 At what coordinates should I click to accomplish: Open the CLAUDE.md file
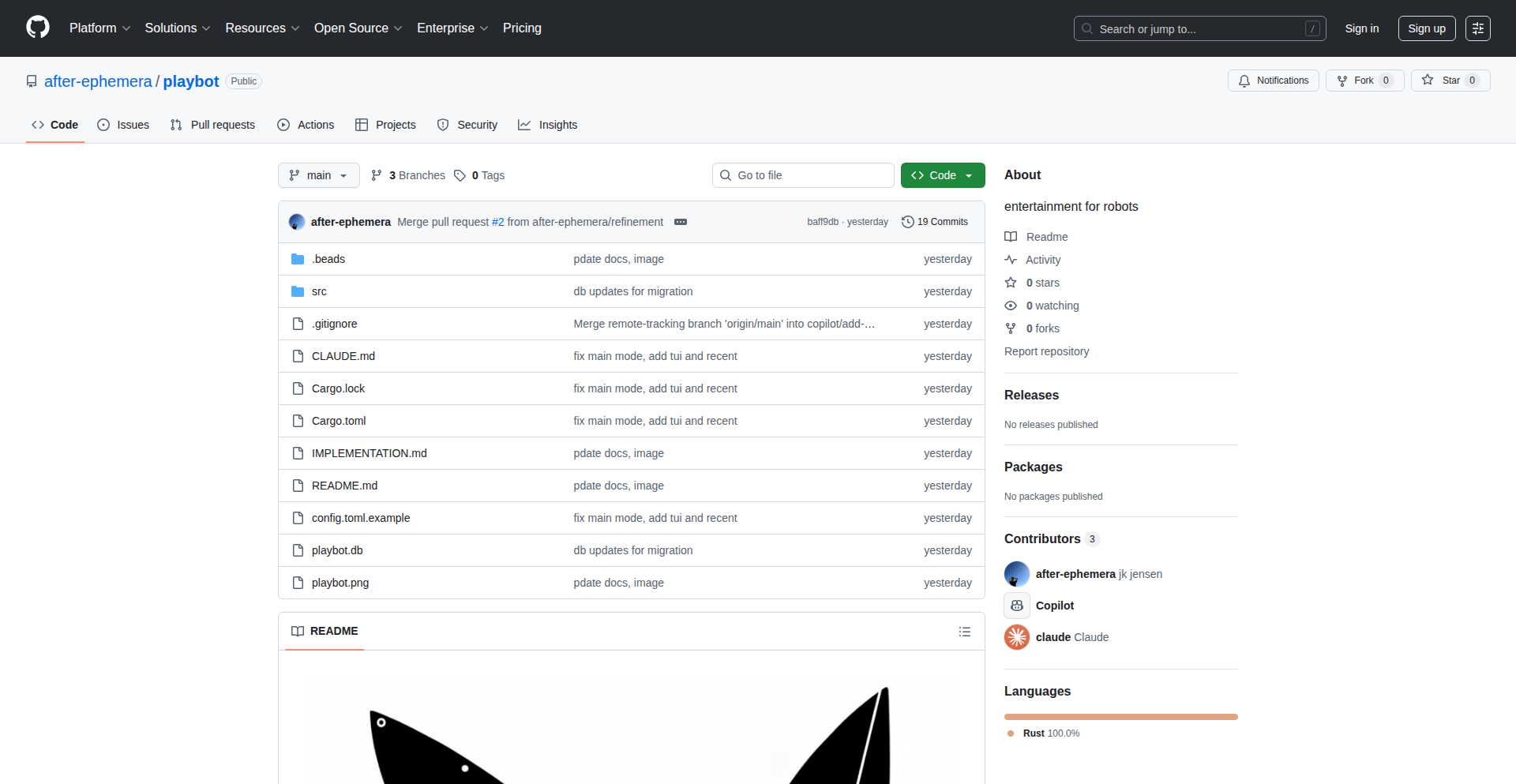pyautogui.click(x=343, y=356)
